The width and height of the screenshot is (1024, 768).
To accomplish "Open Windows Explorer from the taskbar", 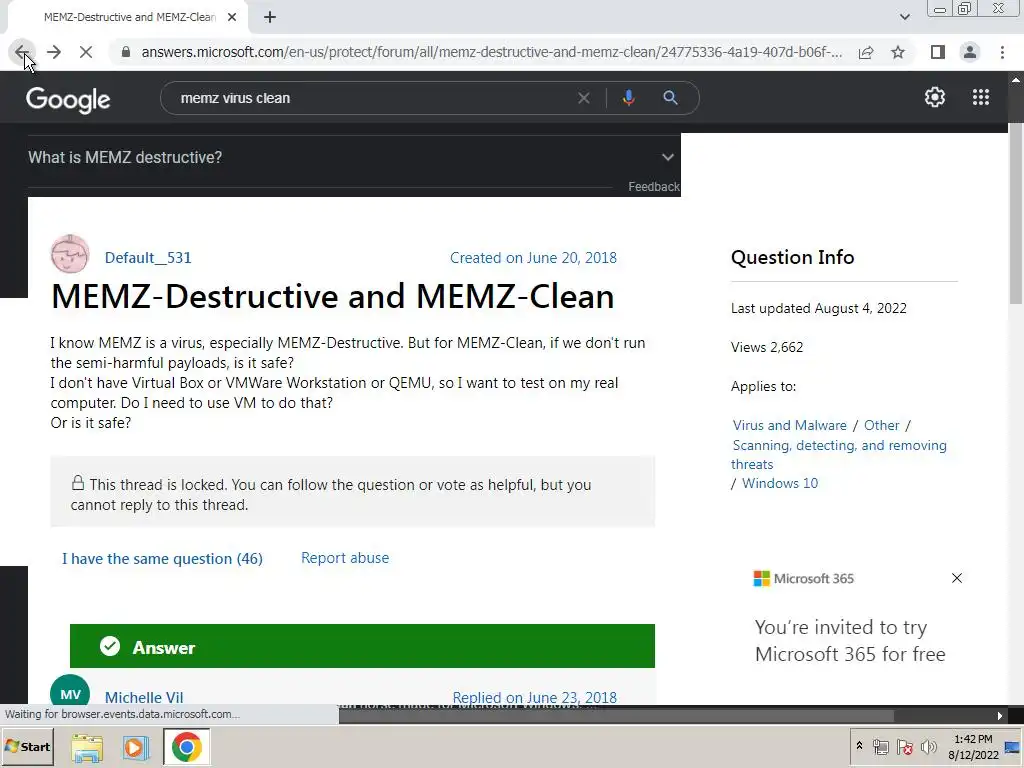I will click(x=87, y=747).
